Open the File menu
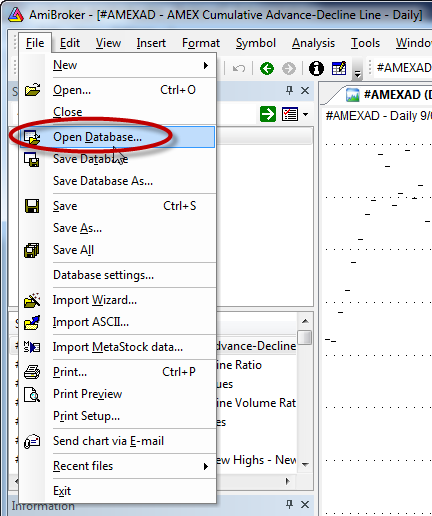 click(x=35, y=43)
